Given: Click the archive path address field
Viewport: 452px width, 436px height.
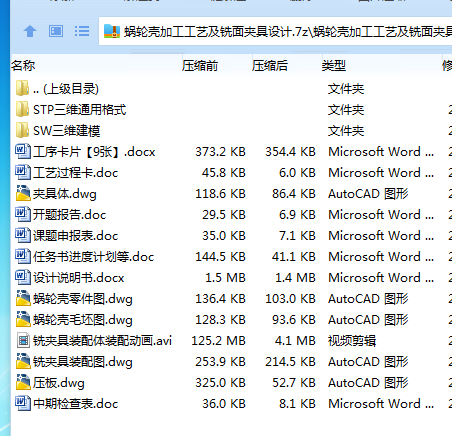Looking at the screenshot, I should [x=275, y=31].
